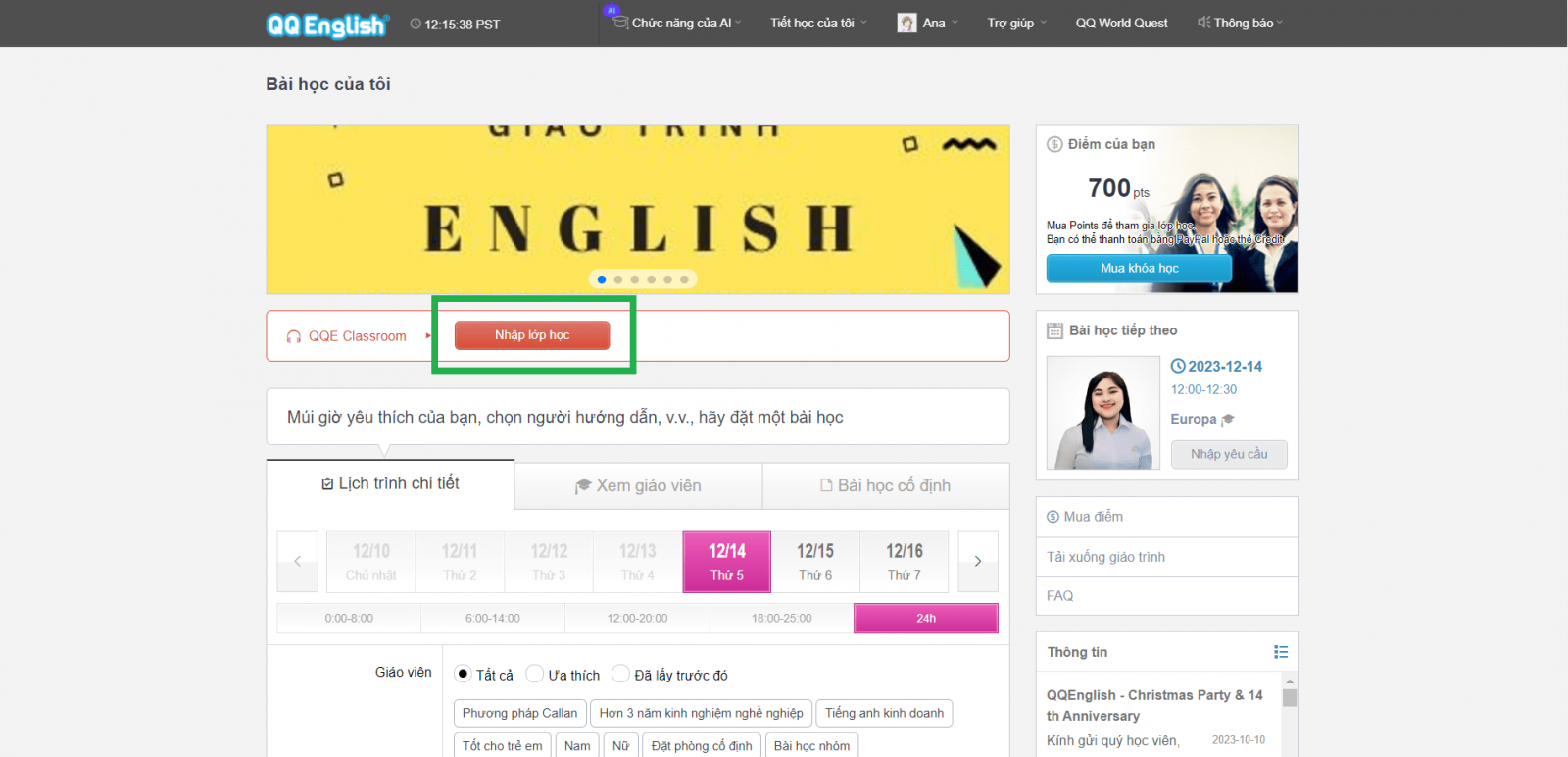Click the coin icon beside Mua điểm
Image resolution: width=1568 pixels, height=757 pixels.
[x=1053, y=517]
